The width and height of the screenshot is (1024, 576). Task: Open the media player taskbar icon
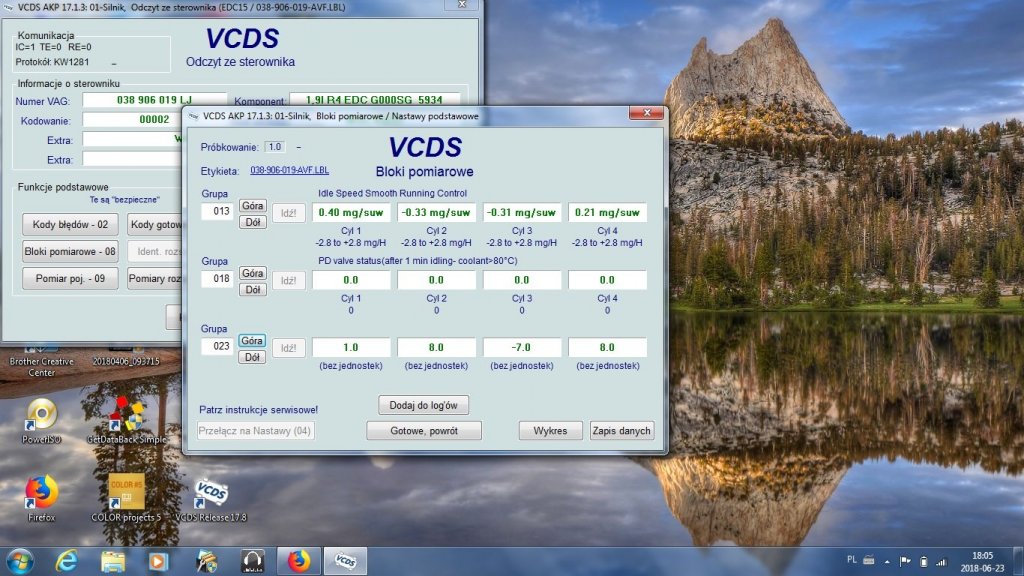pyautogui.click(x=157, y=561)
